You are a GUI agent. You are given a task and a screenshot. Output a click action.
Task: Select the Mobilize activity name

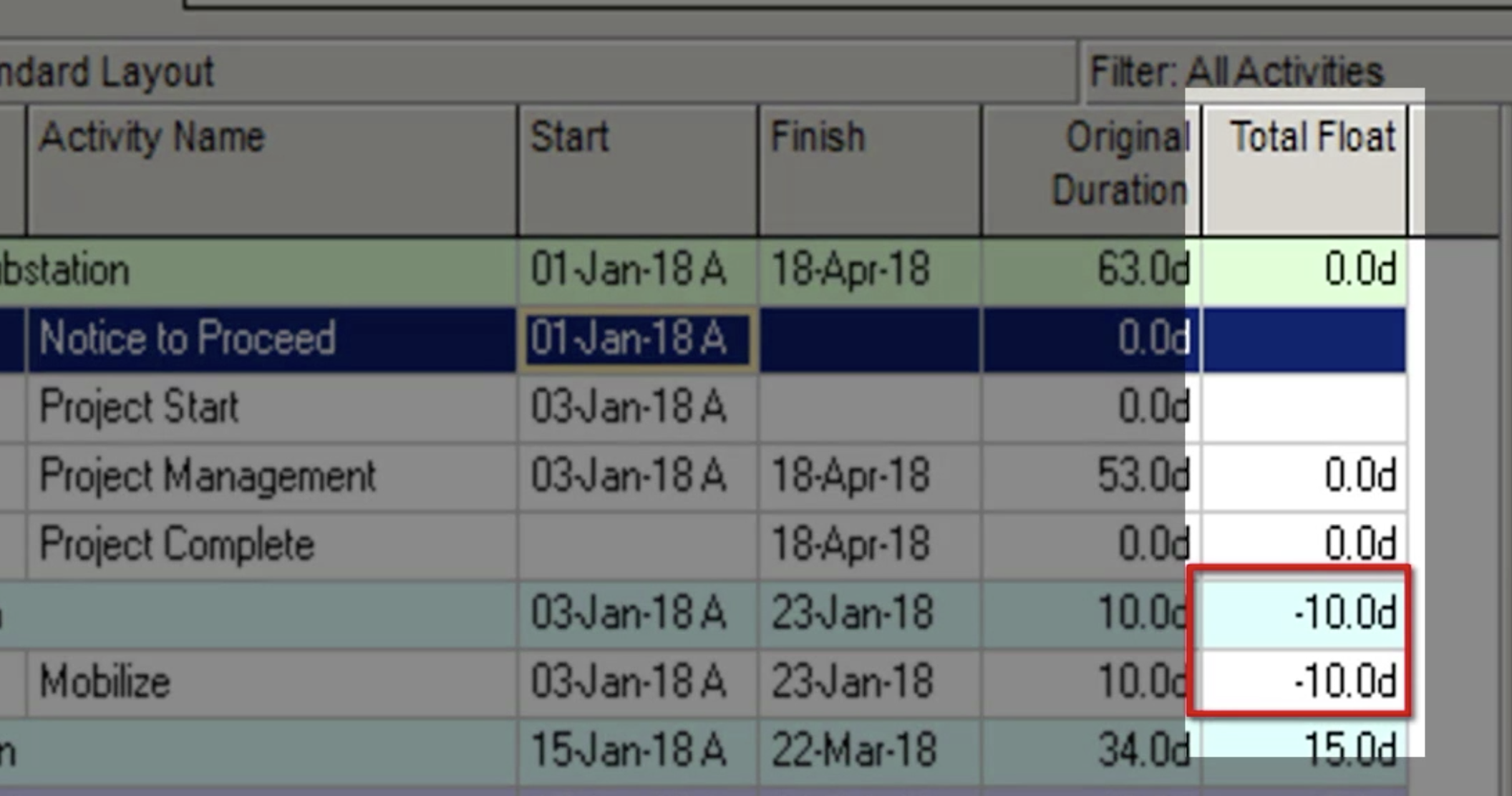[x=105, y=681]
